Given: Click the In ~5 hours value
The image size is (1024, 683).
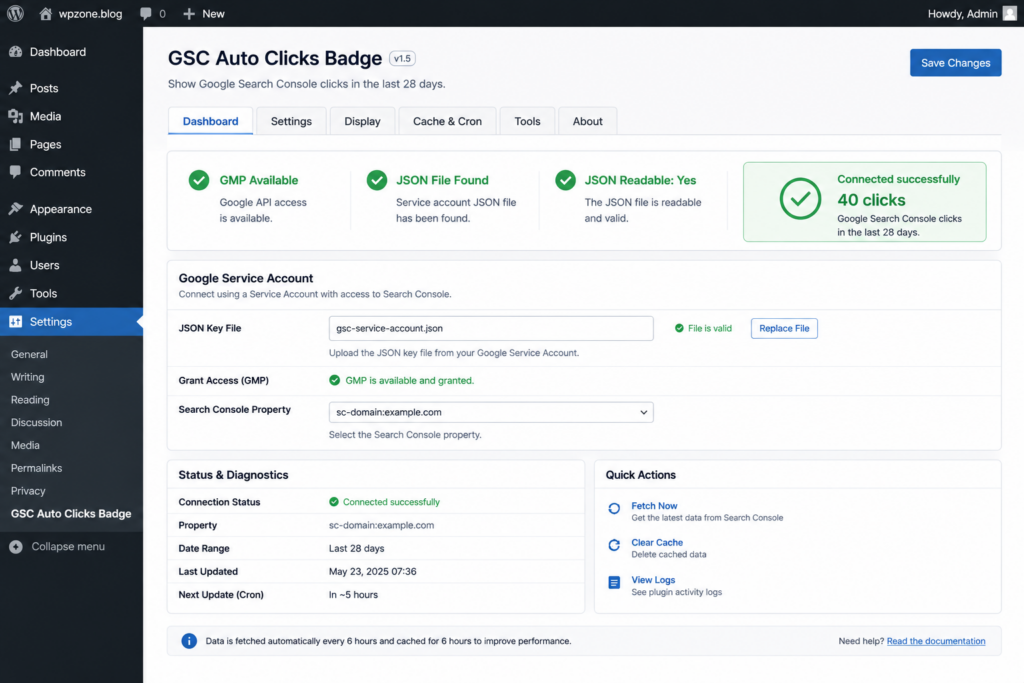Looking at the screenshot, I should [x=353, y=595].
